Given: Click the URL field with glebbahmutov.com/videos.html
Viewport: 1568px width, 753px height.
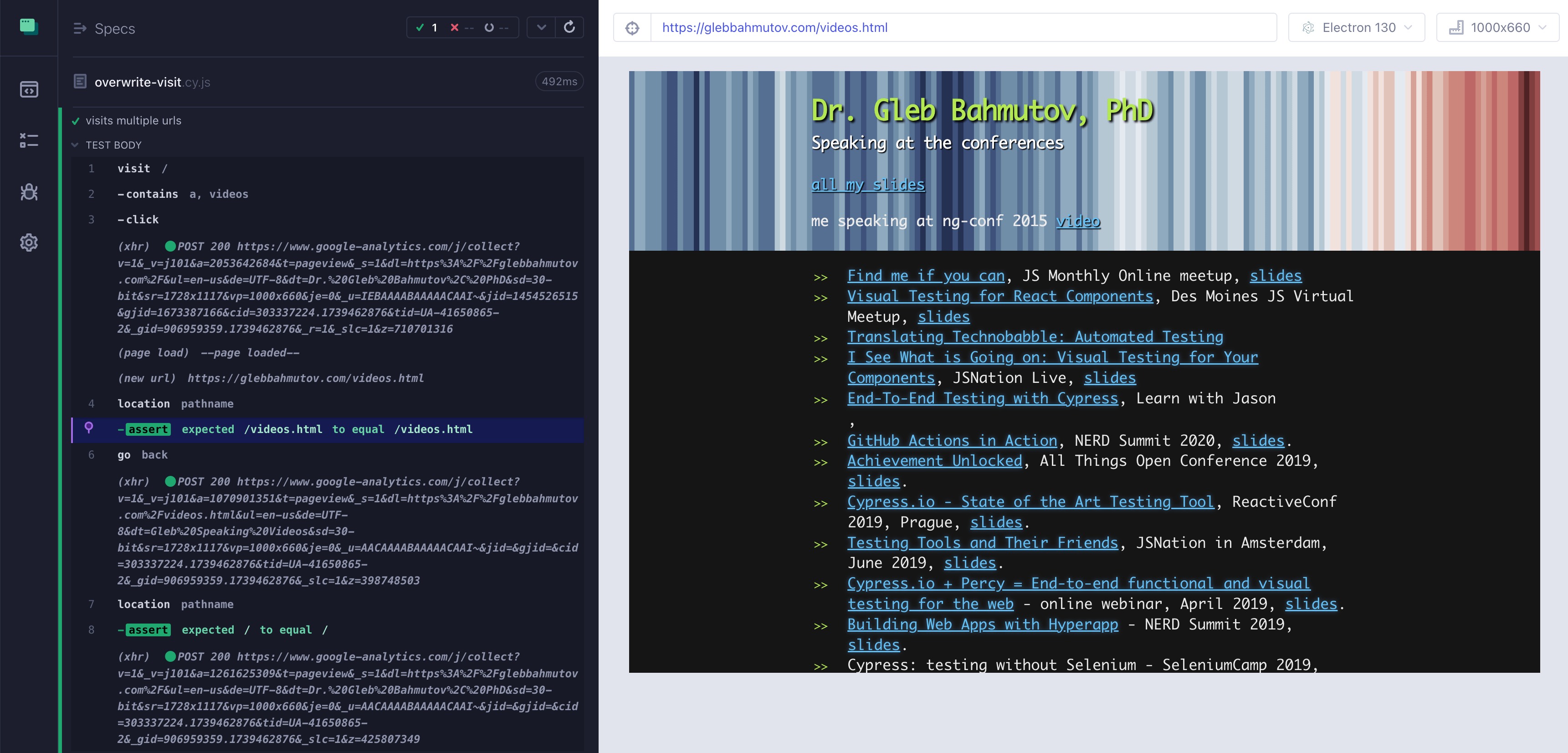Looking at the screenshot, I should (x=963, y=27).
